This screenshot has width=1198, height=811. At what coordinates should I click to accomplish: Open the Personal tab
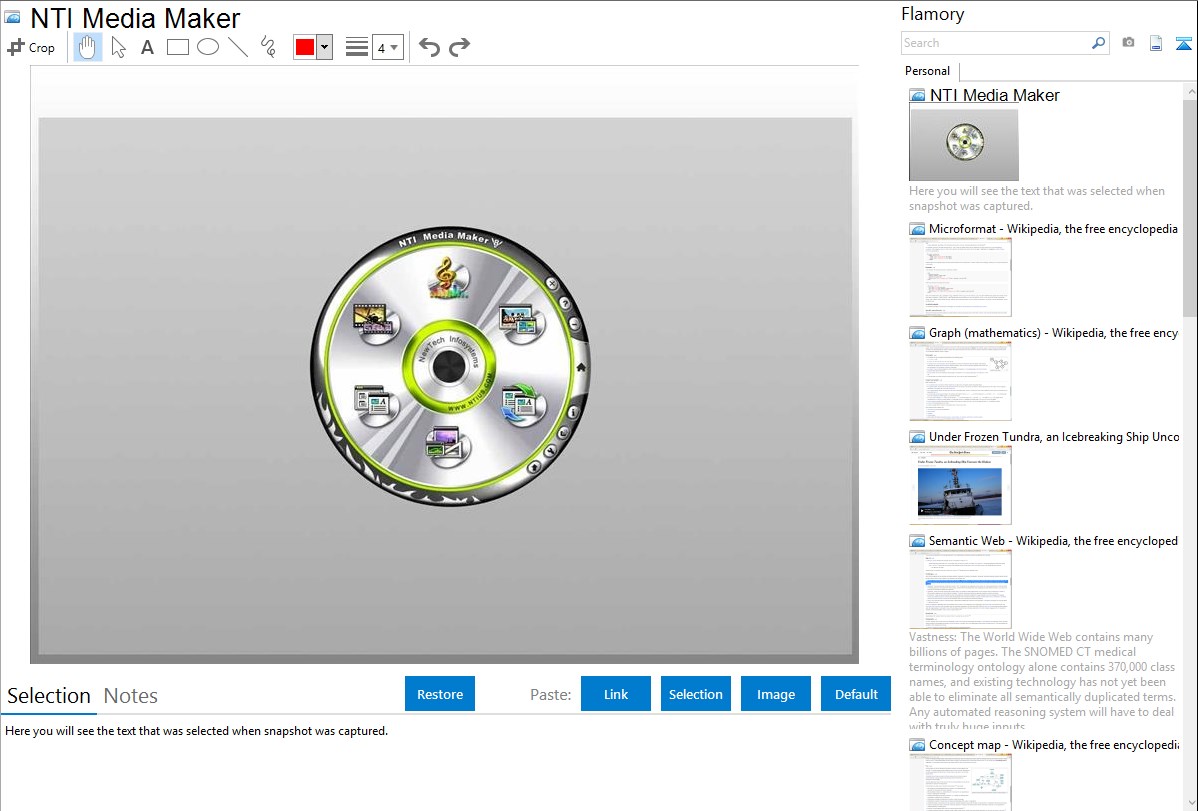pyautogui.click(x=928, y=71)
